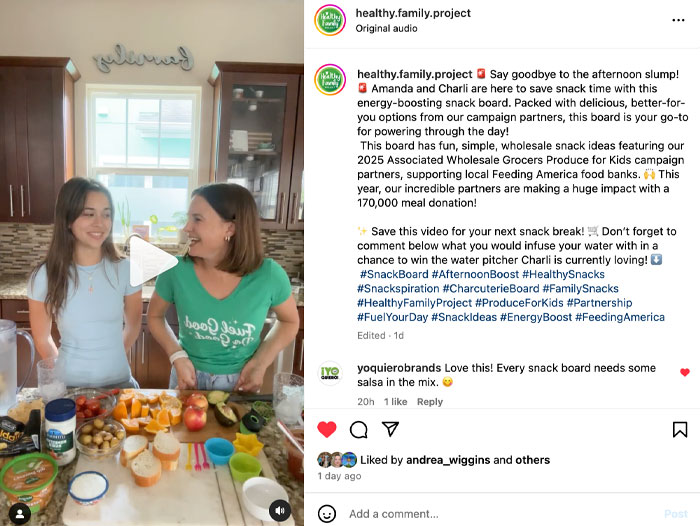The image size is (700, 526).
Task: Like the yoquierobrands comment
Action: (x=684, y=372)
